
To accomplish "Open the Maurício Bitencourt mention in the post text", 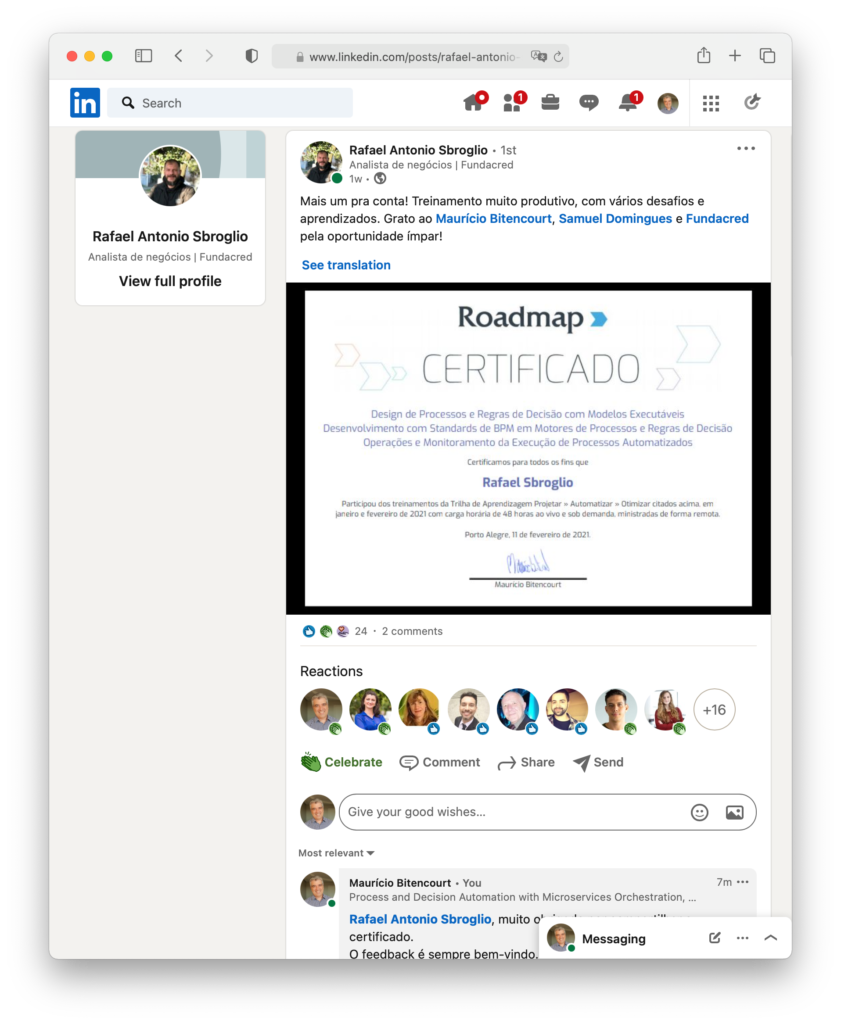I will point(494,219).
